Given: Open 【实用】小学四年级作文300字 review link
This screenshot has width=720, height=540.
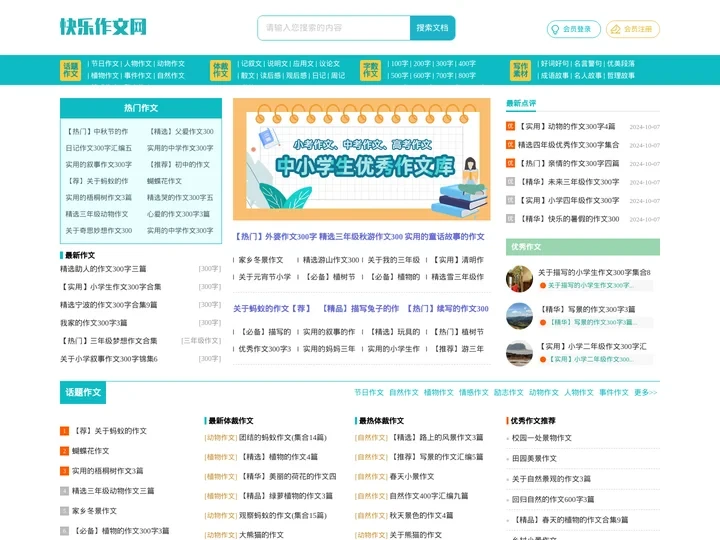Looking at the screenshot, I should click(x=568, y=200).
